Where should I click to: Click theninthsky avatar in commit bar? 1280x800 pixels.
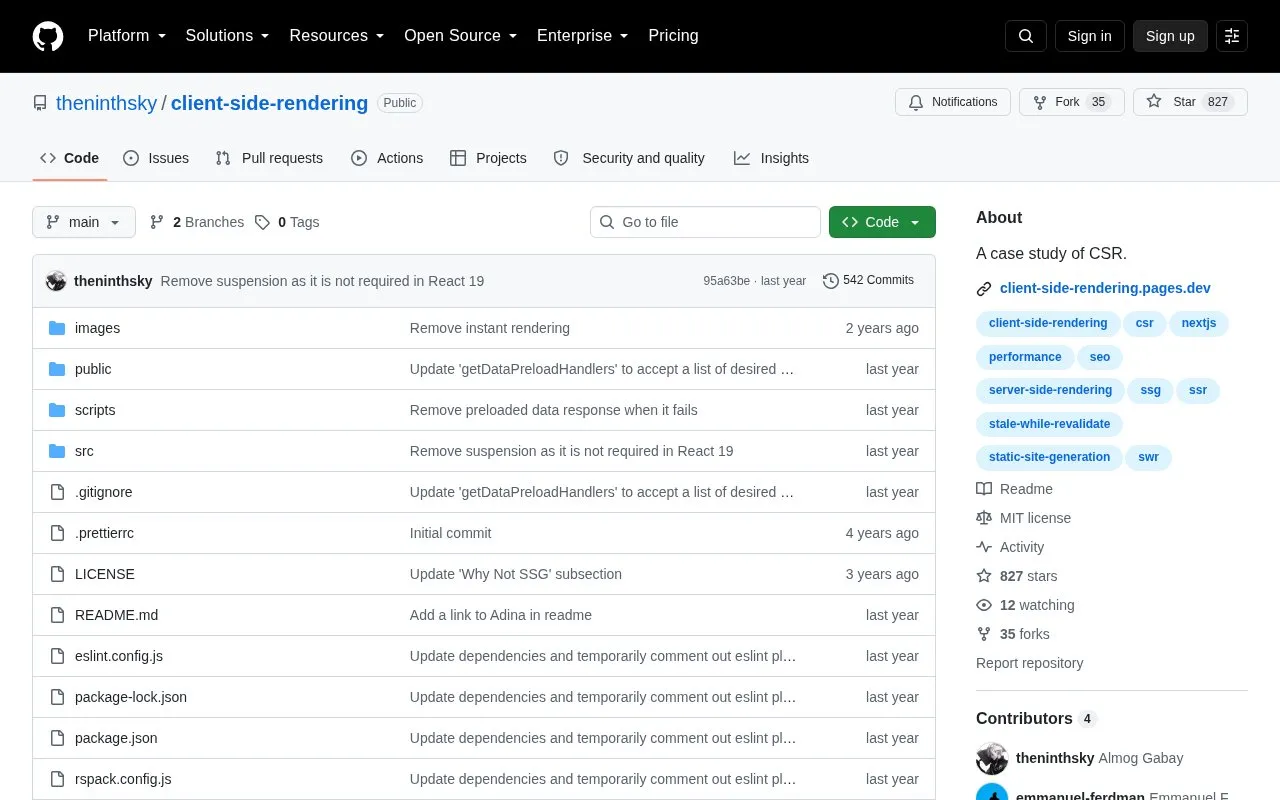pos(56,281)
